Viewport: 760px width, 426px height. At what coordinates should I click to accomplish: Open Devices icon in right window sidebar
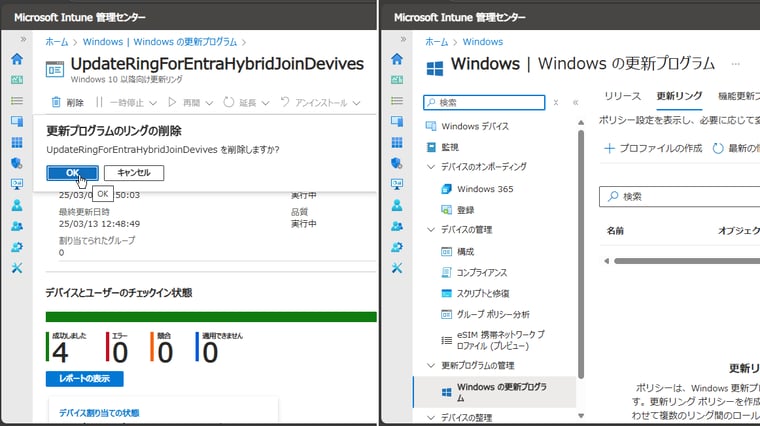(x=397, y=121)
